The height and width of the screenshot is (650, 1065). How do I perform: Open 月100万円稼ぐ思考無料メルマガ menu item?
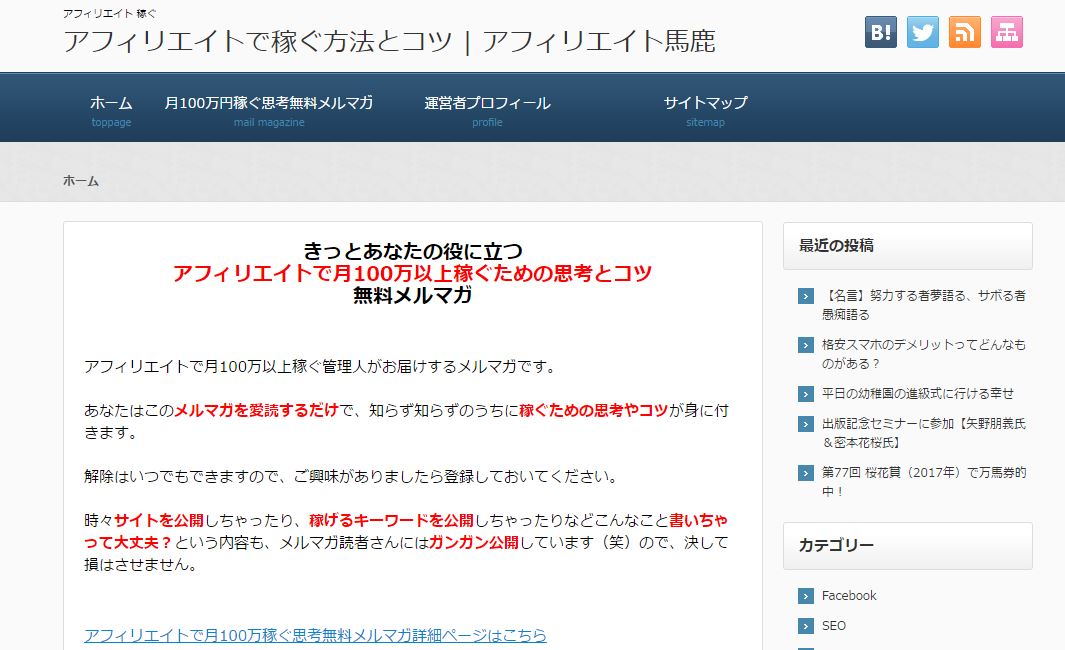[269, 103]
